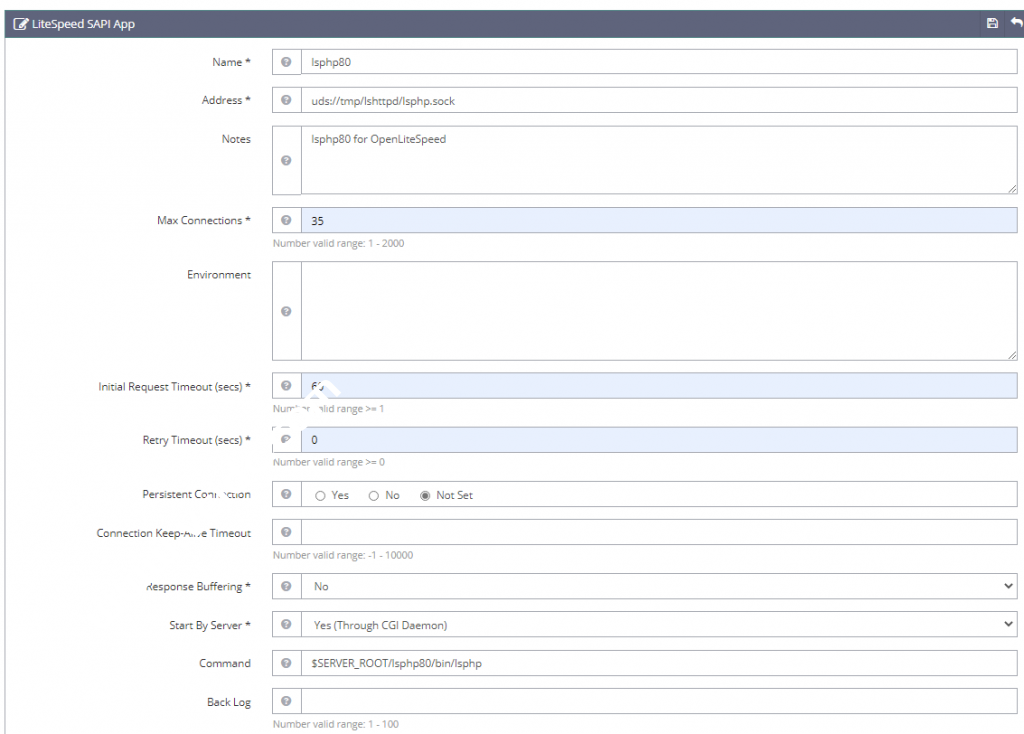The image size is (1024, 734).
Task: Show help for Back Log
Action: (286, 701)
